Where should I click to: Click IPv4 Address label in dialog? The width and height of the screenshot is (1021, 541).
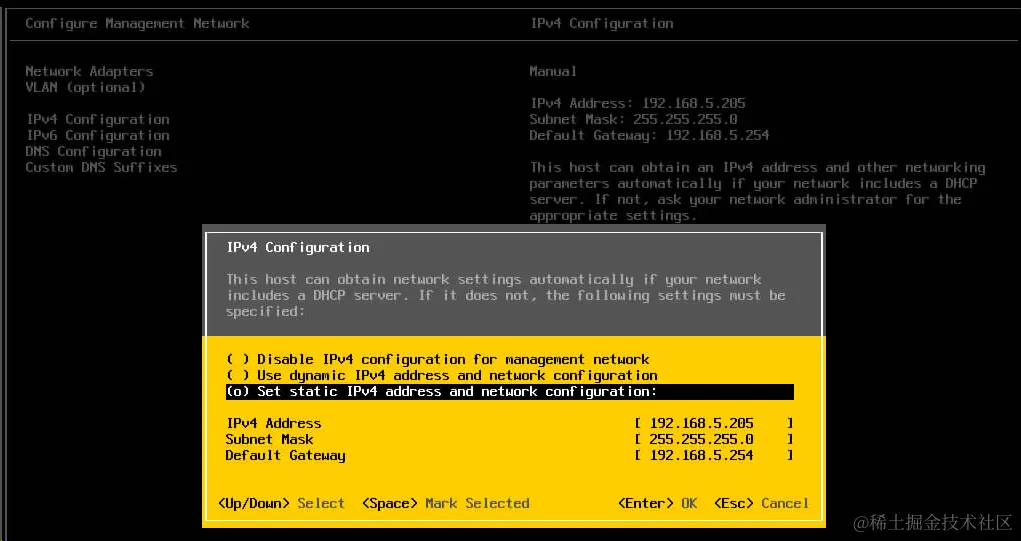[x=273, y=423]
